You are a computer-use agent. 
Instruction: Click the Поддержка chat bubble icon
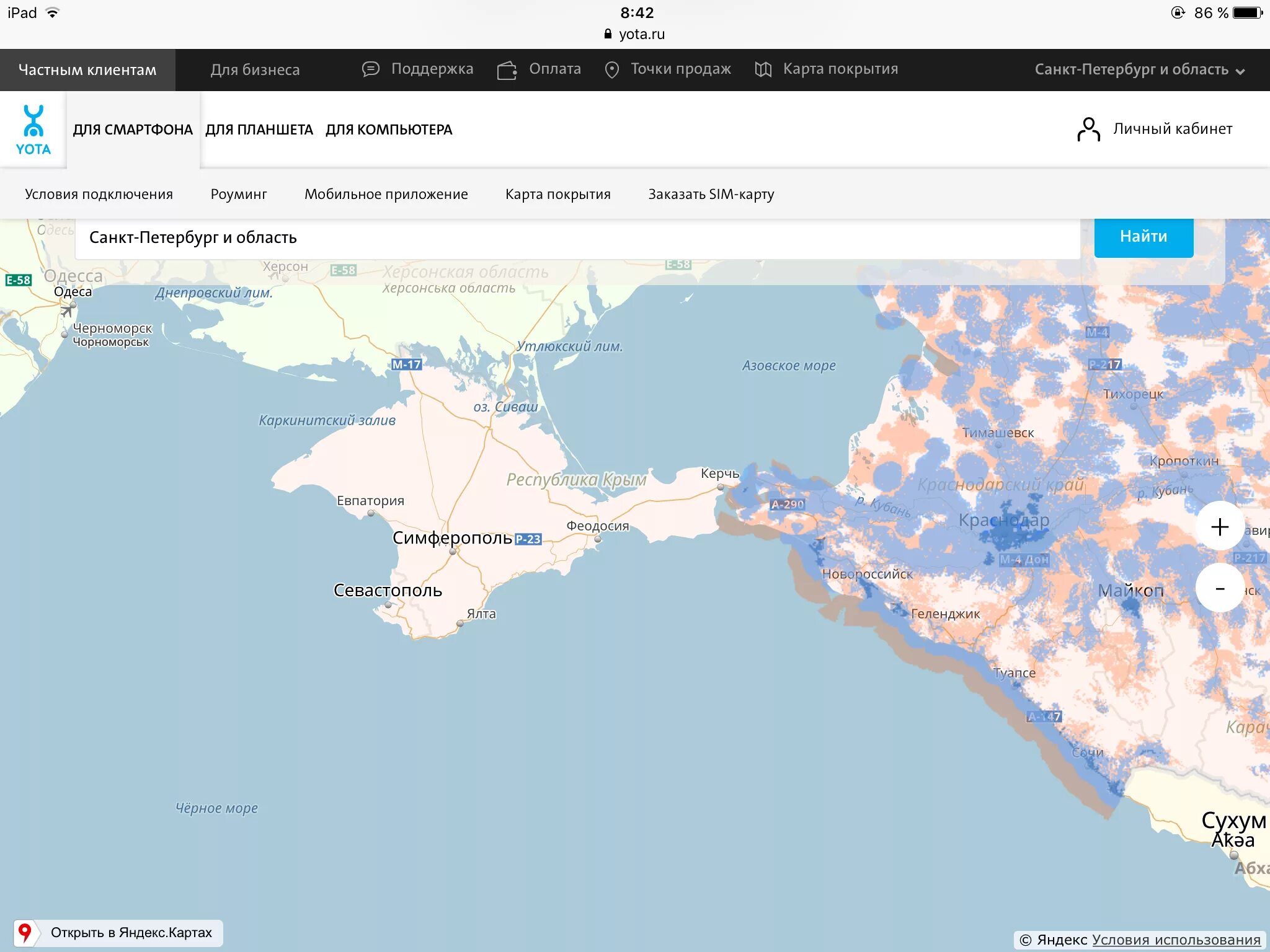coord(370,69)
